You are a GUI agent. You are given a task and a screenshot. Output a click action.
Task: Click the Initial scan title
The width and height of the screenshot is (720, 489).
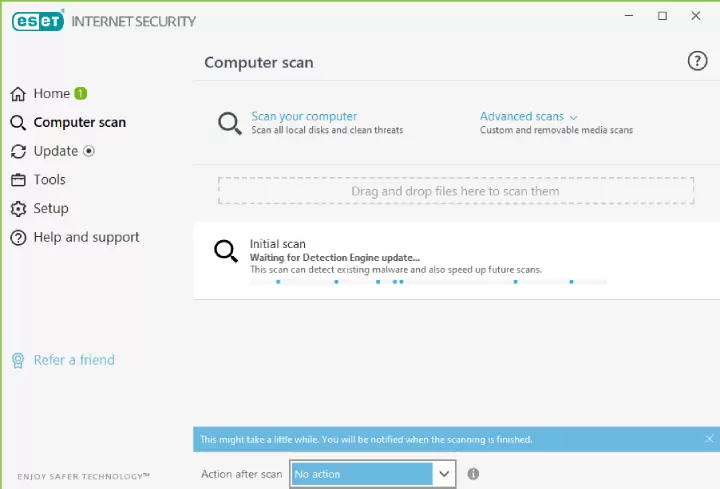[277, 244]
